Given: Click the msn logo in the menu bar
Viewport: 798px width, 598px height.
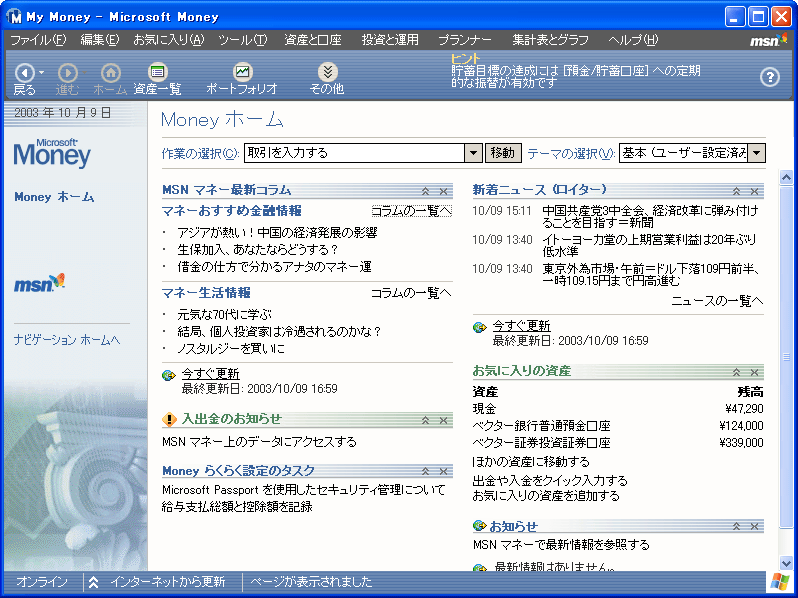Looking at the screenshot, I should (x=767, y=40).
